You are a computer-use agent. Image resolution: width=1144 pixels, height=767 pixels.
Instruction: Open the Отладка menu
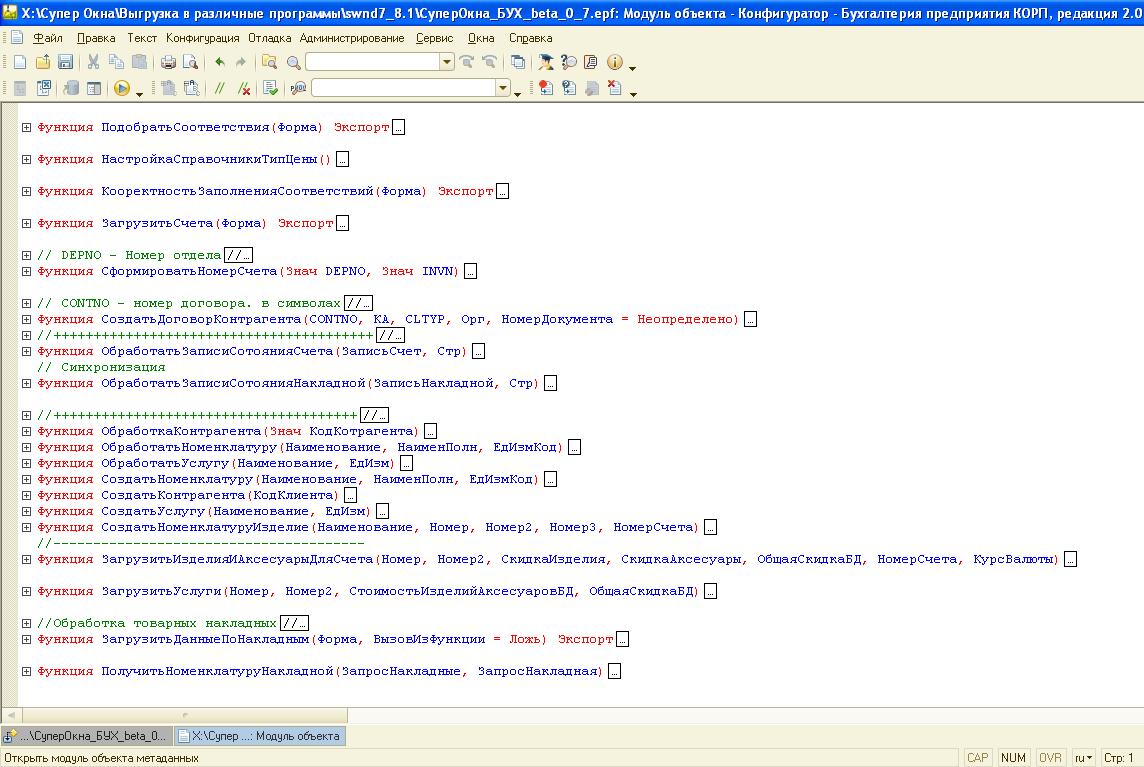pyautogui.click(x=270, y=38)
